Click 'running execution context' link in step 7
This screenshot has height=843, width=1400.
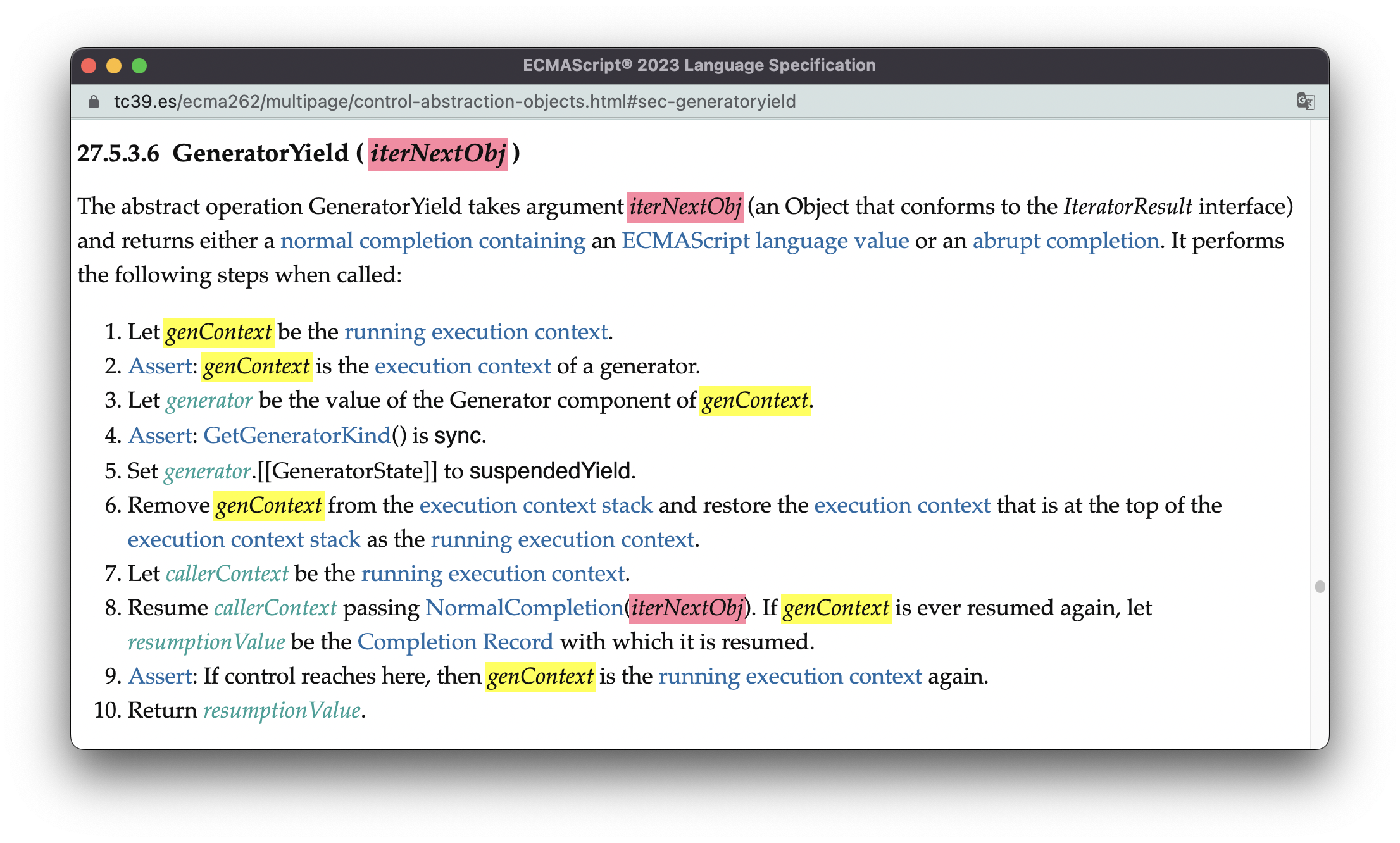click(x=493, y=574)
